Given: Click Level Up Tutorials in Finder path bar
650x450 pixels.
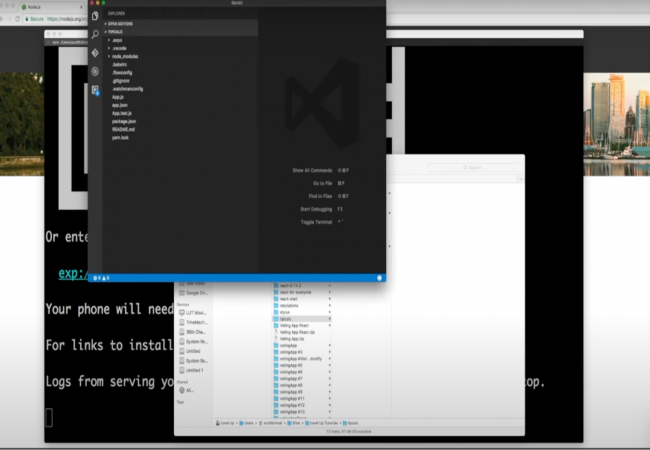Looking at the screenshot, I should 322,423.
